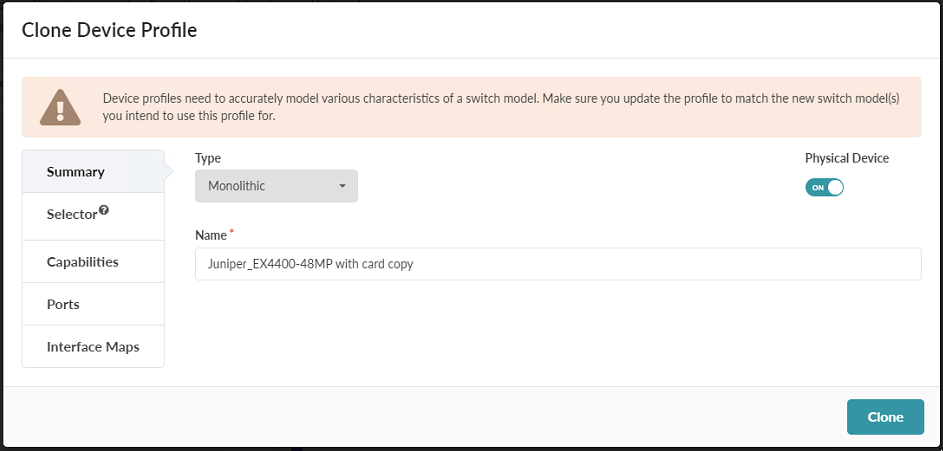The image size is (943, 451).
Task: Click the ON text inside the toggle
Action: 818,188
